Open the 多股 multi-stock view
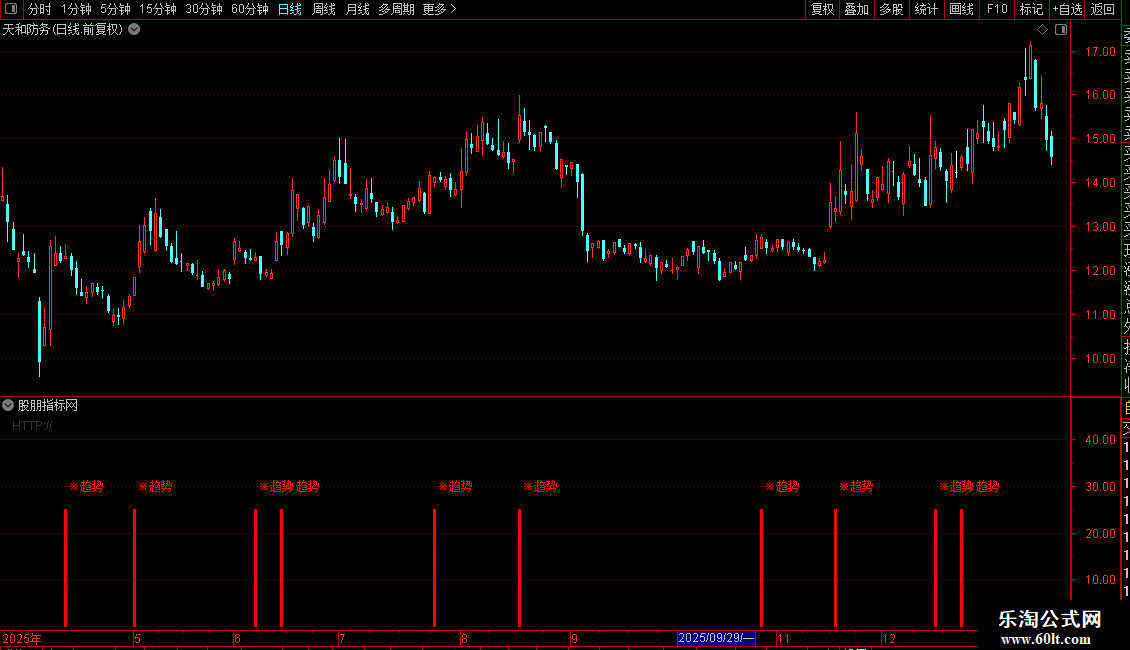1130x650 pixels. tap(891, 9)
